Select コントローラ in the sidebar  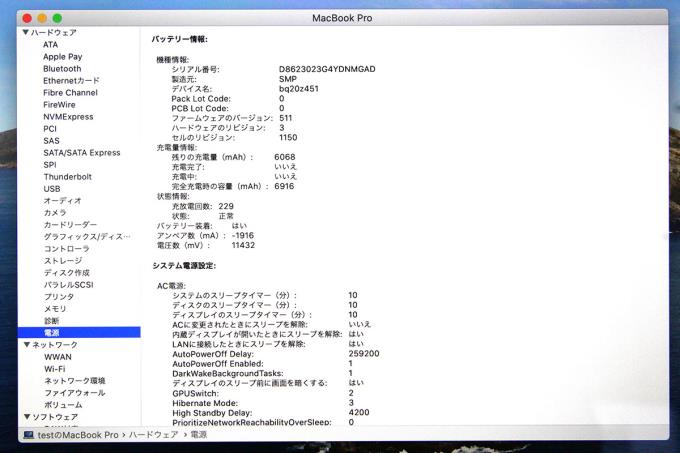coord(66,249)
